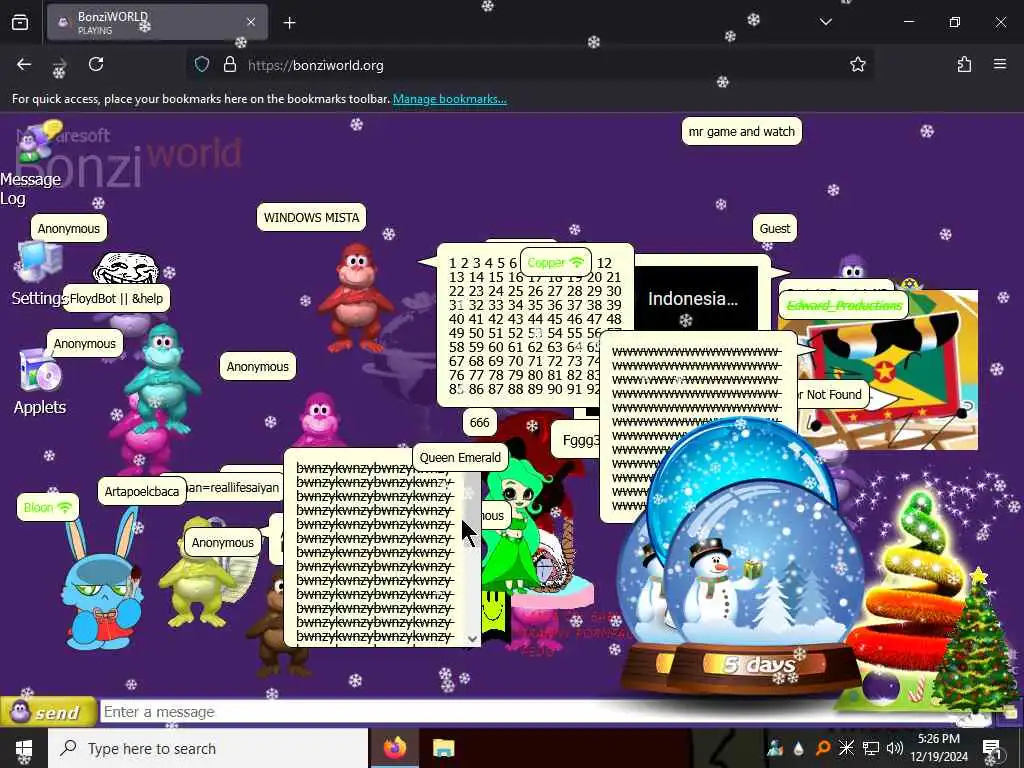The height and width of the screenshot is (768, 1024).
Task: Open the volume speaker tray icon
Action: click(x=895, y=748)
